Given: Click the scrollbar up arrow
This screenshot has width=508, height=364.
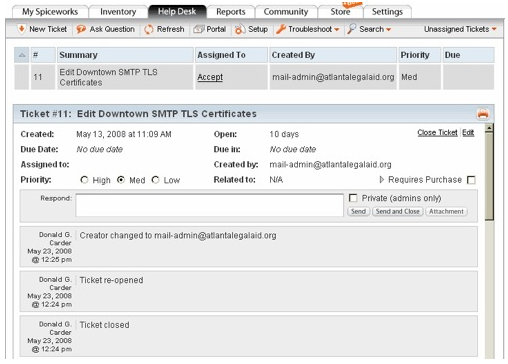Looking at the screenshot, I should pos(489,128).
